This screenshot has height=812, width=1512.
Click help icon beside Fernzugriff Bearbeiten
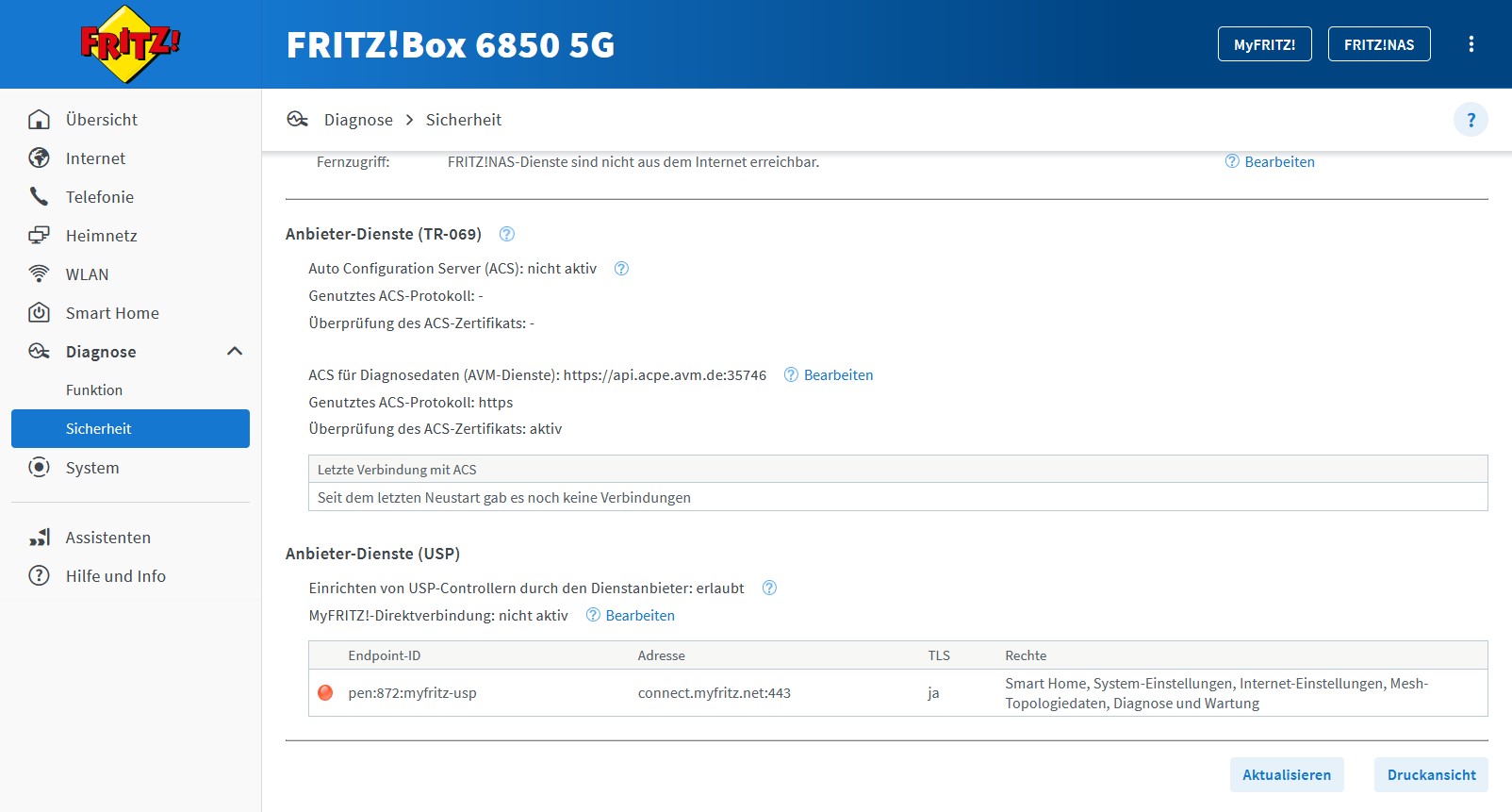1232,162
